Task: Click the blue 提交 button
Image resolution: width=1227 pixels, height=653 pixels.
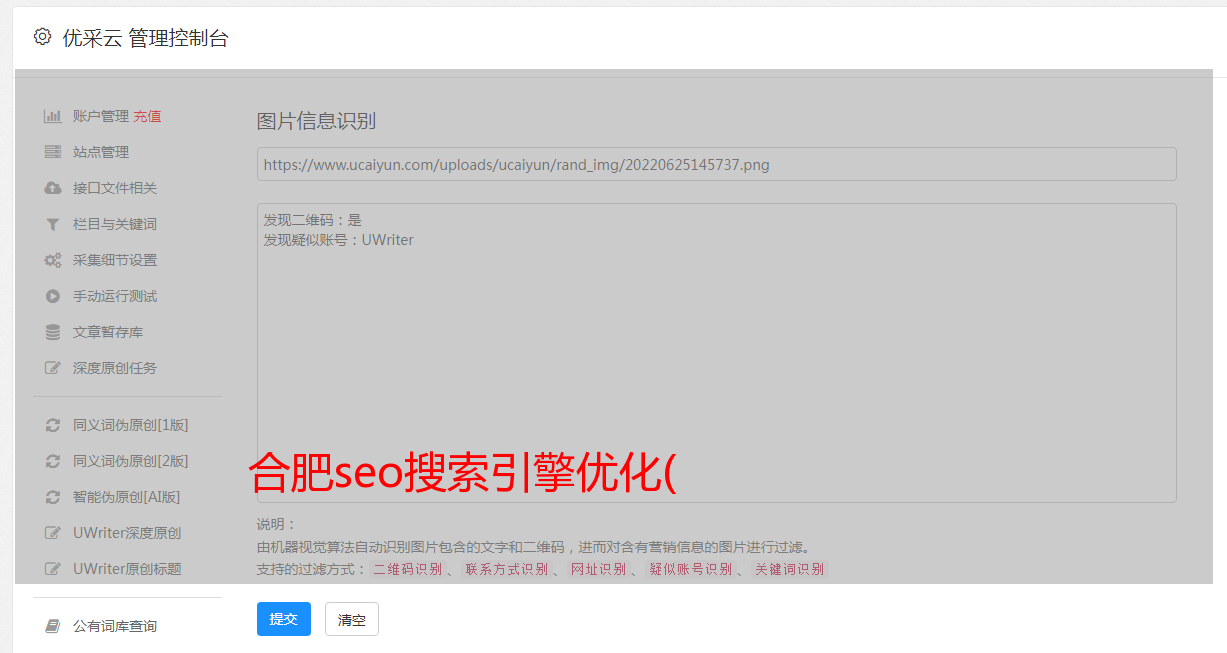Action: click(284, 619)
